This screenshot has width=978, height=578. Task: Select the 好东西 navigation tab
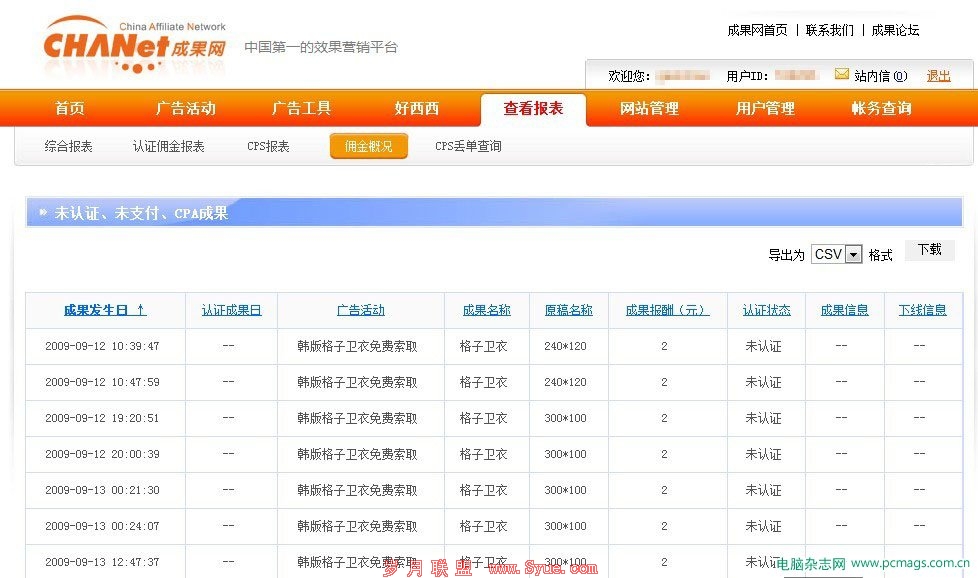pos(416,109)
